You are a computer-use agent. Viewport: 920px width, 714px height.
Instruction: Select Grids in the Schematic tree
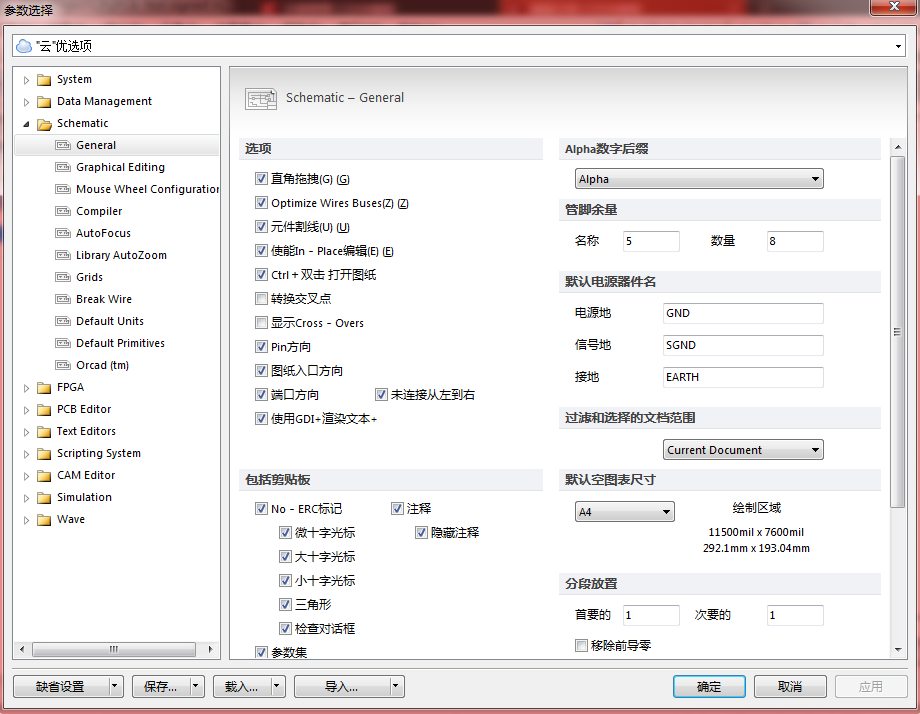[89, 277]
